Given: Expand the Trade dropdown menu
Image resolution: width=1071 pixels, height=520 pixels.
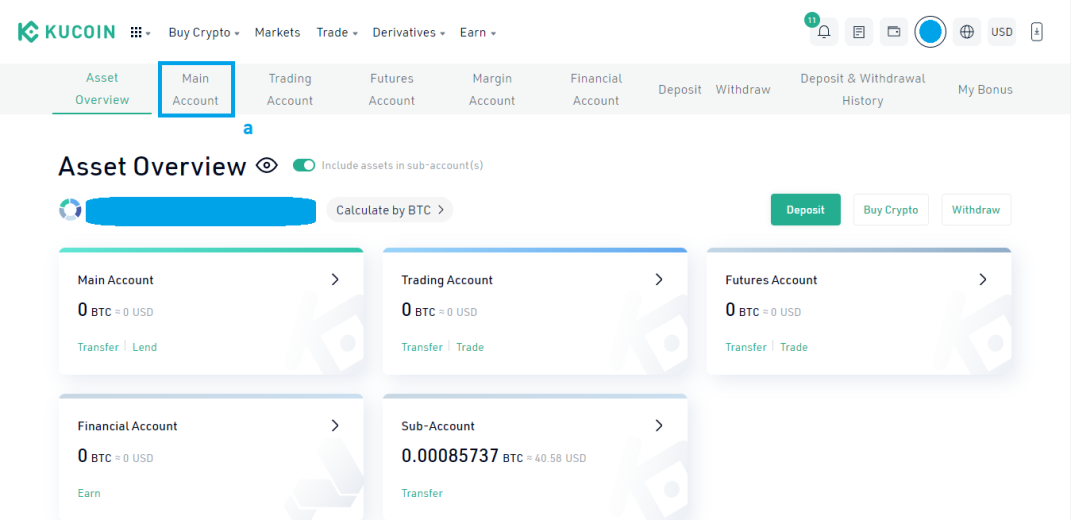Looking at the screenshot, I should (337, 32).
